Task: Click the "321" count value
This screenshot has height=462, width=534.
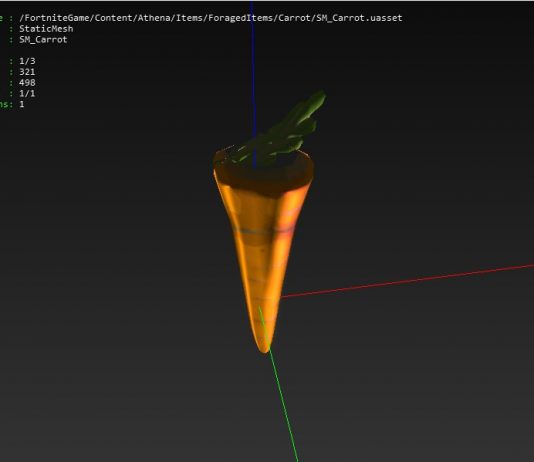Action: click(x=27, y=72)
